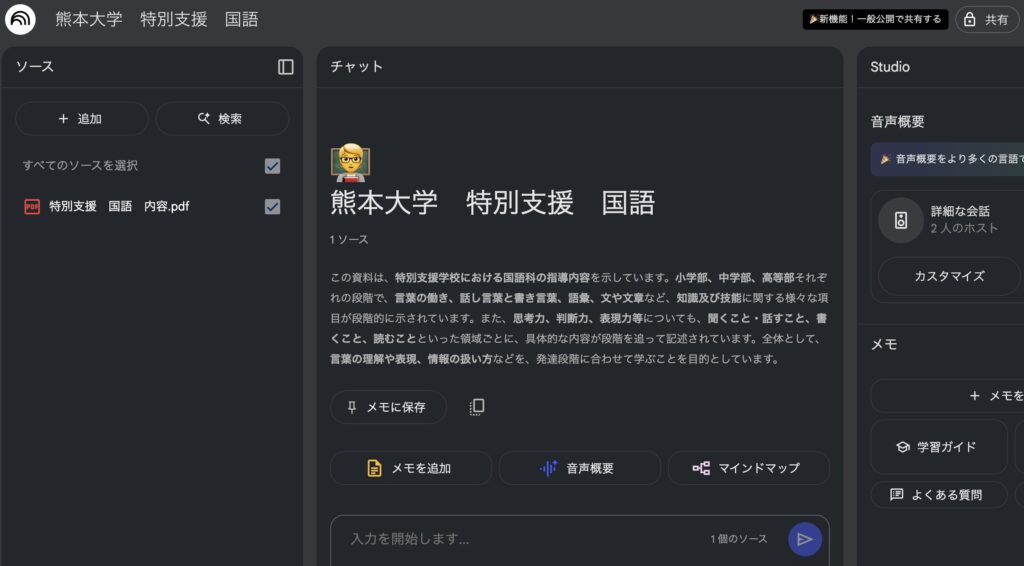Click the 1個のソース indicator in input box
The width and height of the screenshot is (1024, 566).
coord(739,539)
